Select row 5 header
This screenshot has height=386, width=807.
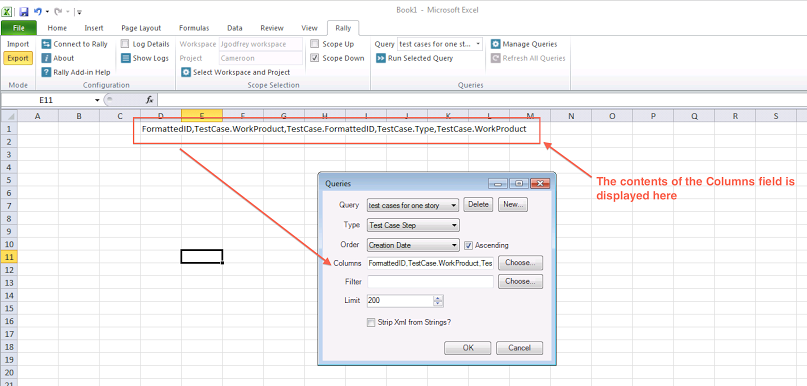pos(8,180)
